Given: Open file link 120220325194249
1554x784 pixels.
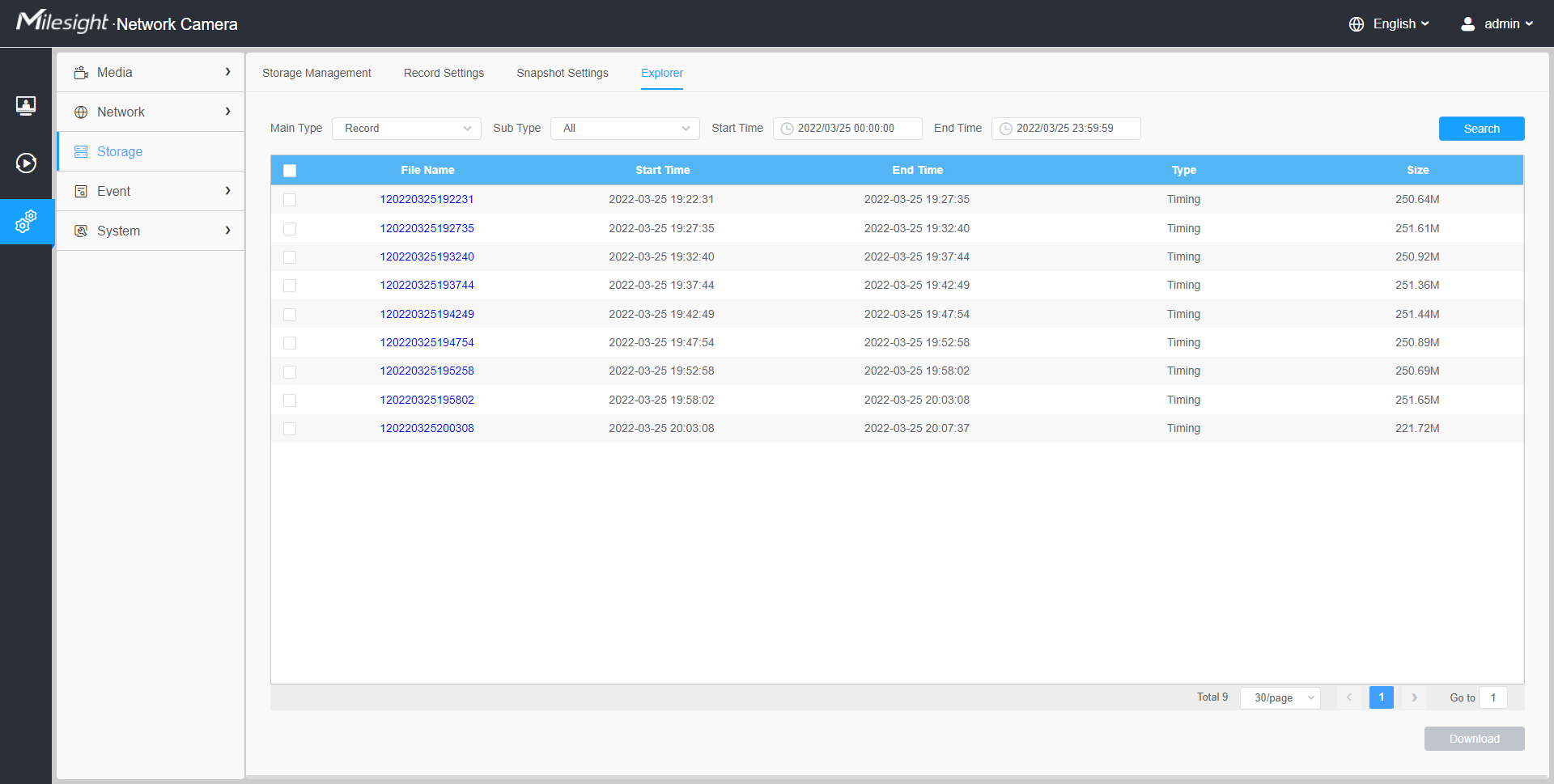Looking at the screenshot, I should coord(427,314).
